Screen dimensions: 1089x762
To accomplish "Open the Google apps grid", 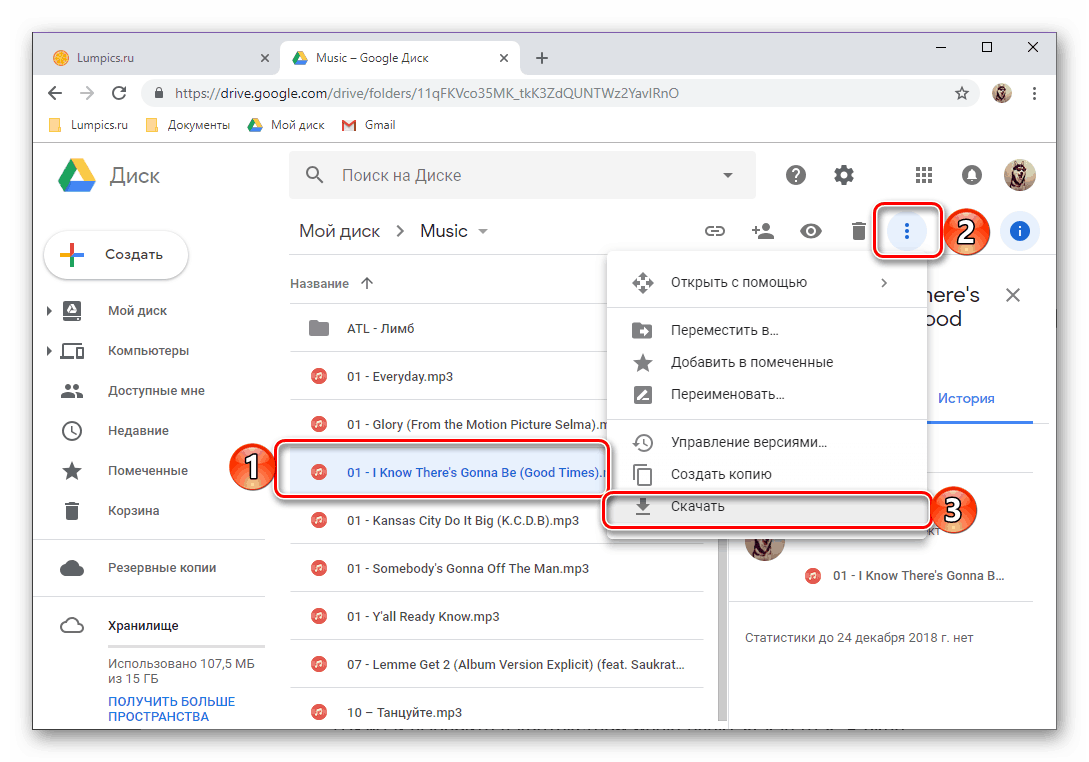I will tap(924, 175).
